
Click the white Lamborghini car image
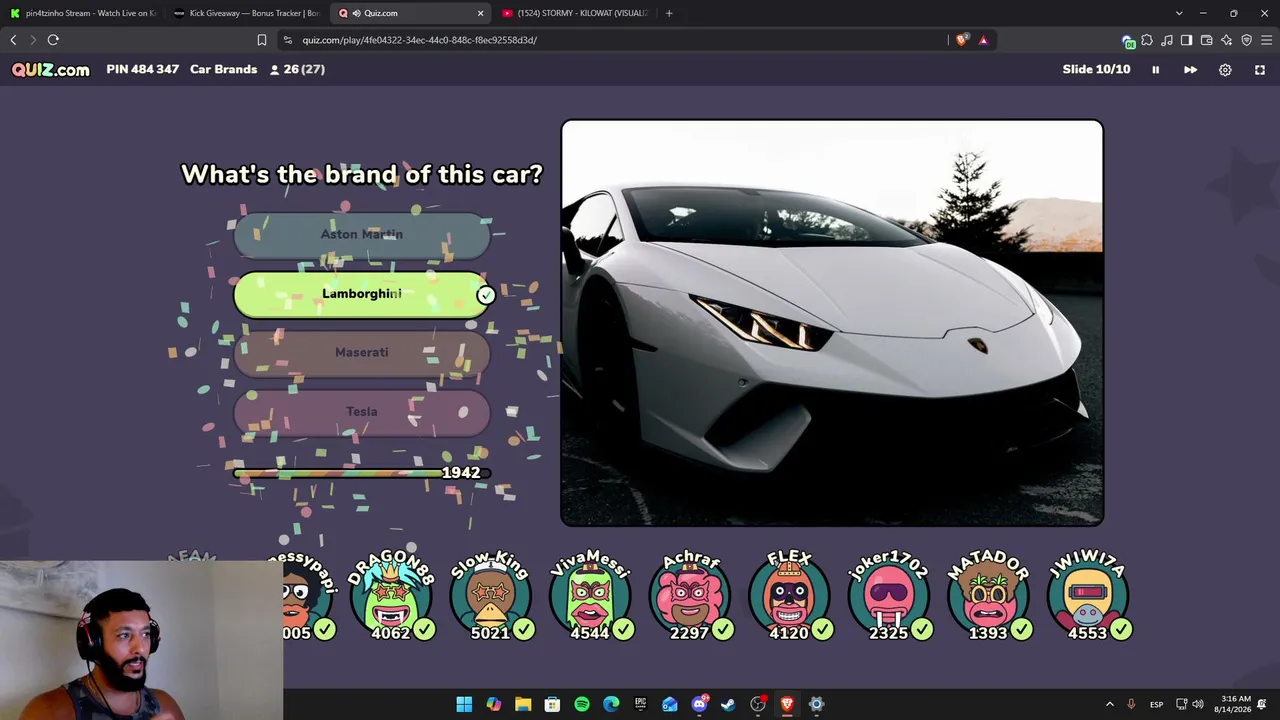tap(832, 323)
